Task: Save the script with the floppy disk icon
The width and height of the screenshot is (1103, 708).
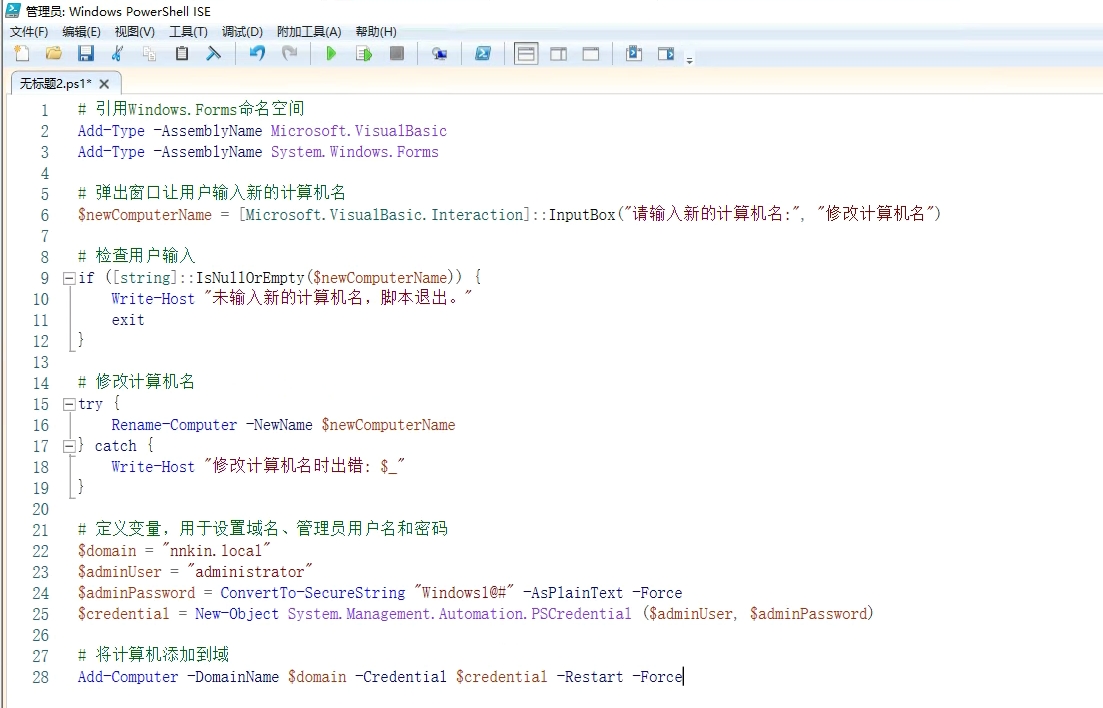Action: pyautogui.click(x=86, y=54)
